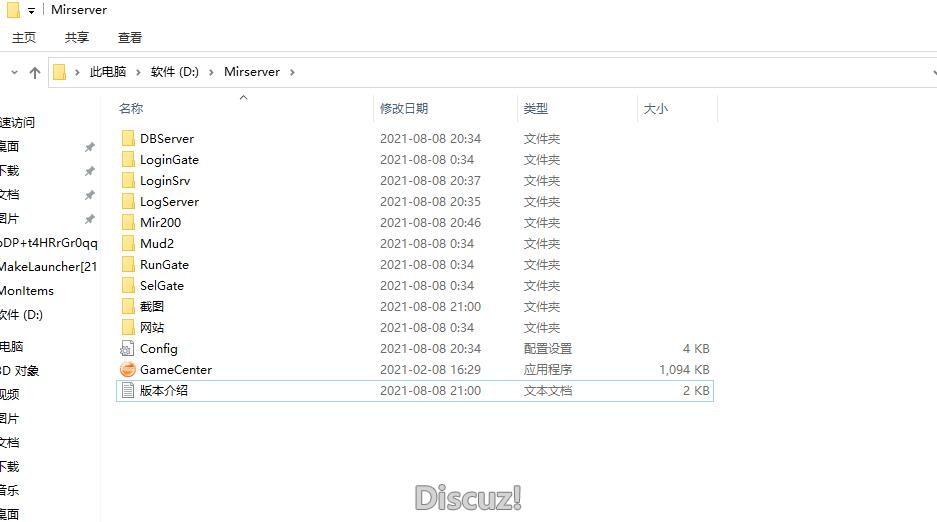This screenshot has width=937, height=522.
Task: Select 软件 (D:) in the navigation pane
Action: point(22,315)
